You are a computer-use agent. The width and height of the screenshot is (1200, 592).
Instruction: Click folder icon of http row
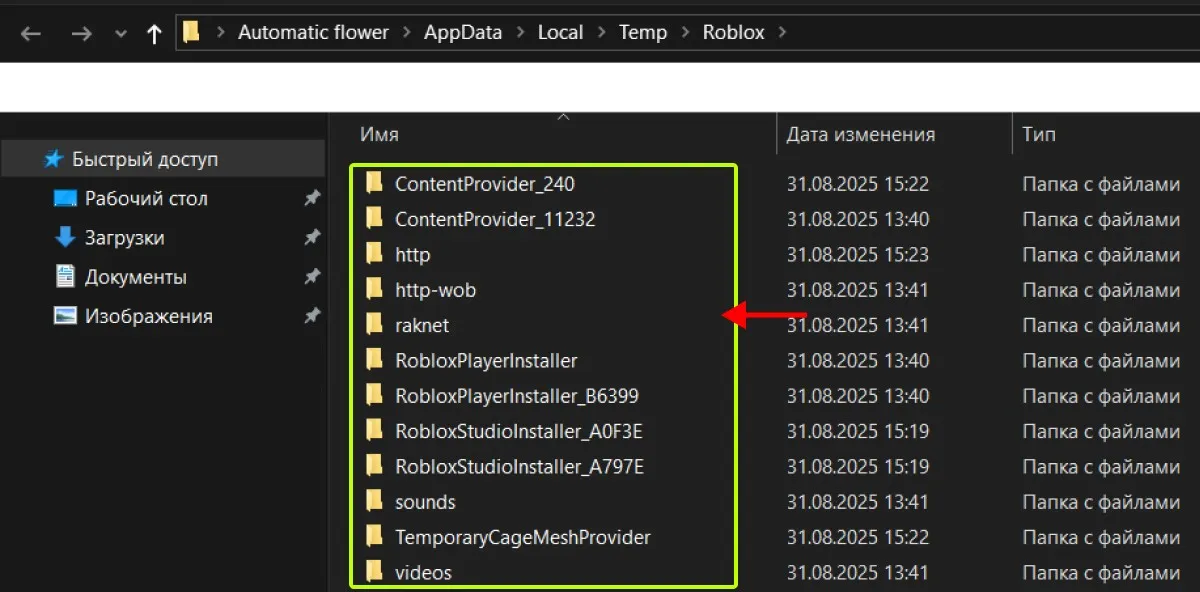(x=374, y=254)
